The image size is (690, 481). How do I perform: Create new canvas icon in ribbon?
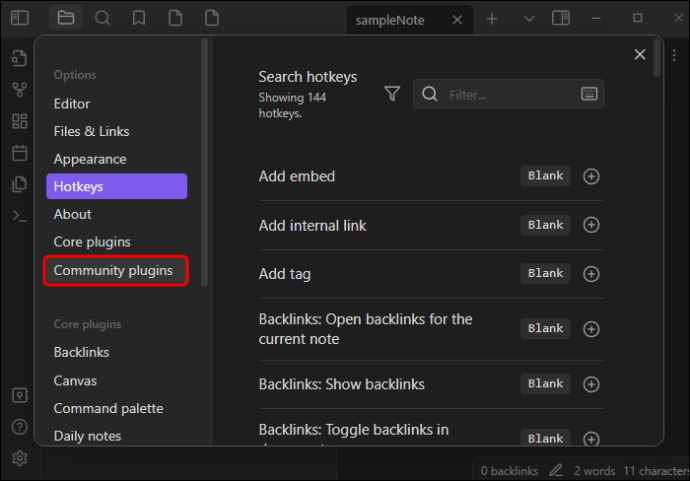click(19, 121)
